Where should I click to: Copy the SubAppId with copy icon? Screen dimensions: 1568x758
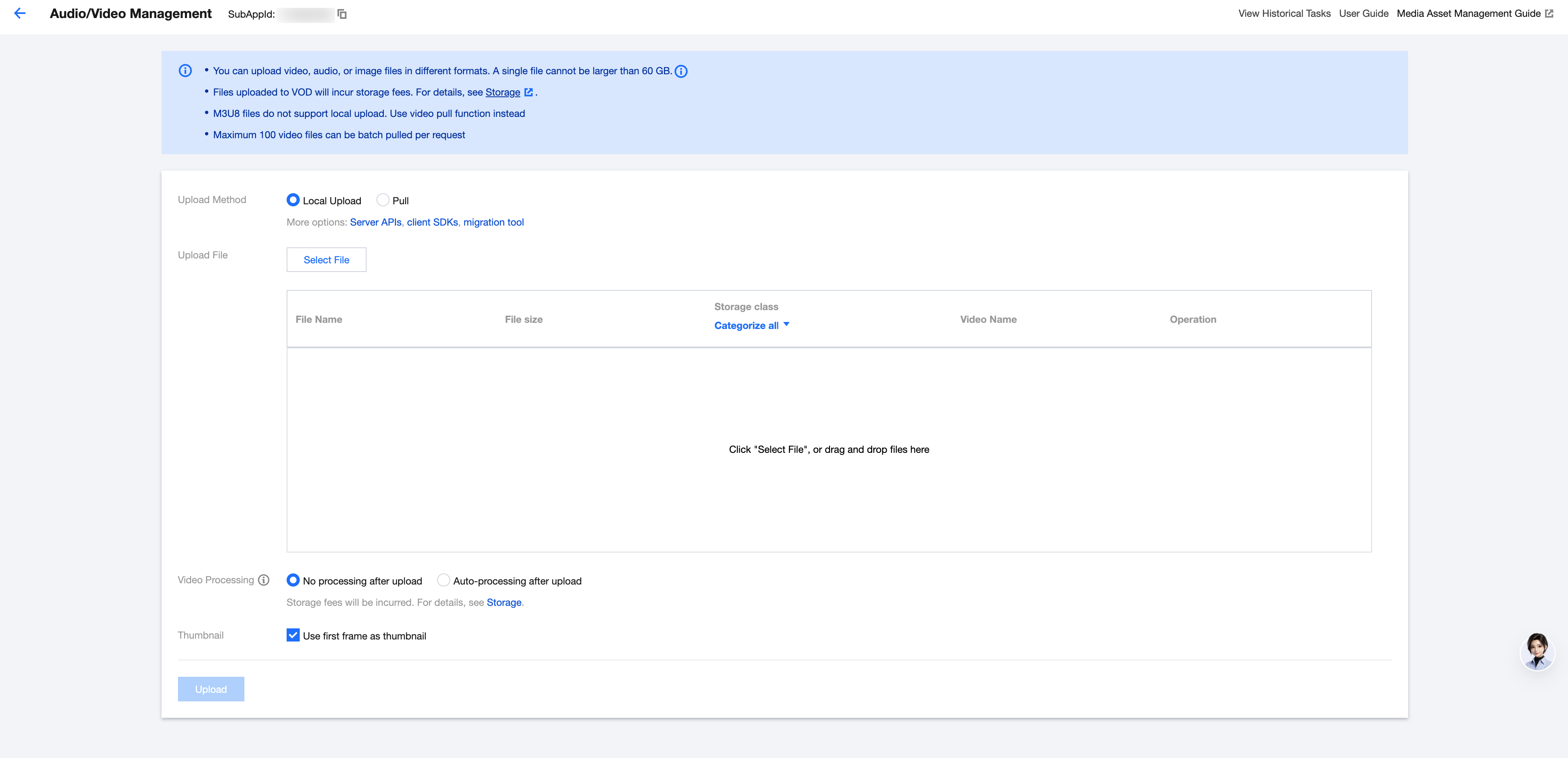pyautogui.click(x=342, y=14)
